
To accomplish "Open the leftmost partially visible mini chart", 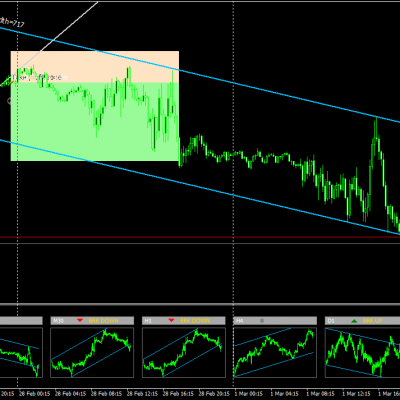I will pyautogui.click(x=21, y=353).
